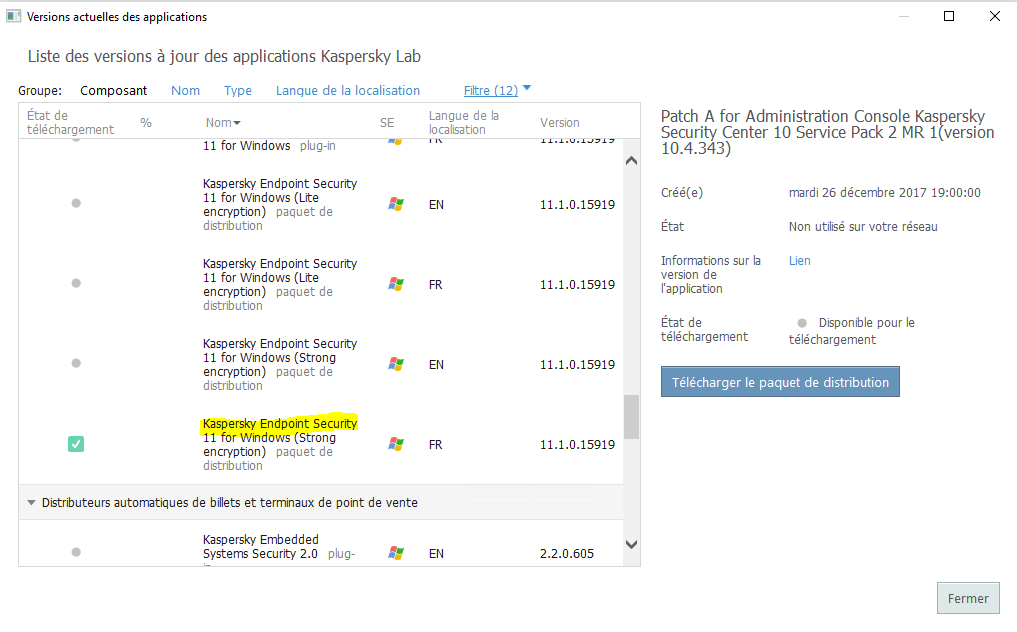
Task: Click creation date mardi 26 décembre 2017
Action: (x=885, y=193)
